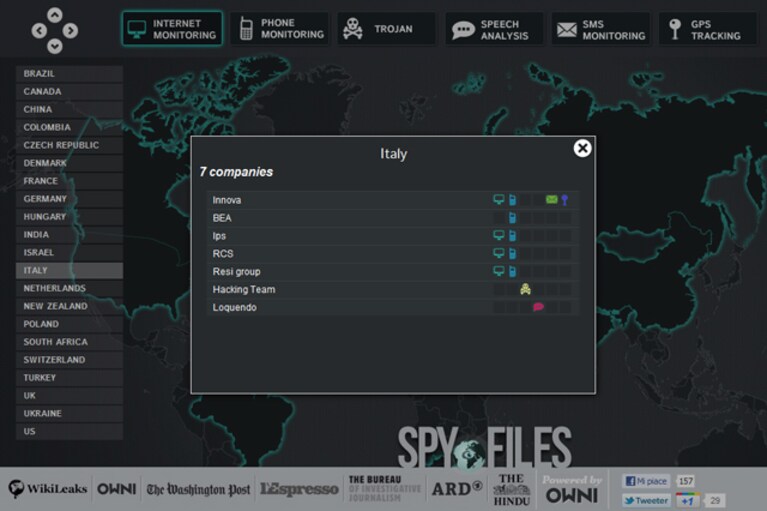Open the Hacking Team company row
Image resolution: width=767 pixels, height=511 pixels.
[x=392, y=289]
